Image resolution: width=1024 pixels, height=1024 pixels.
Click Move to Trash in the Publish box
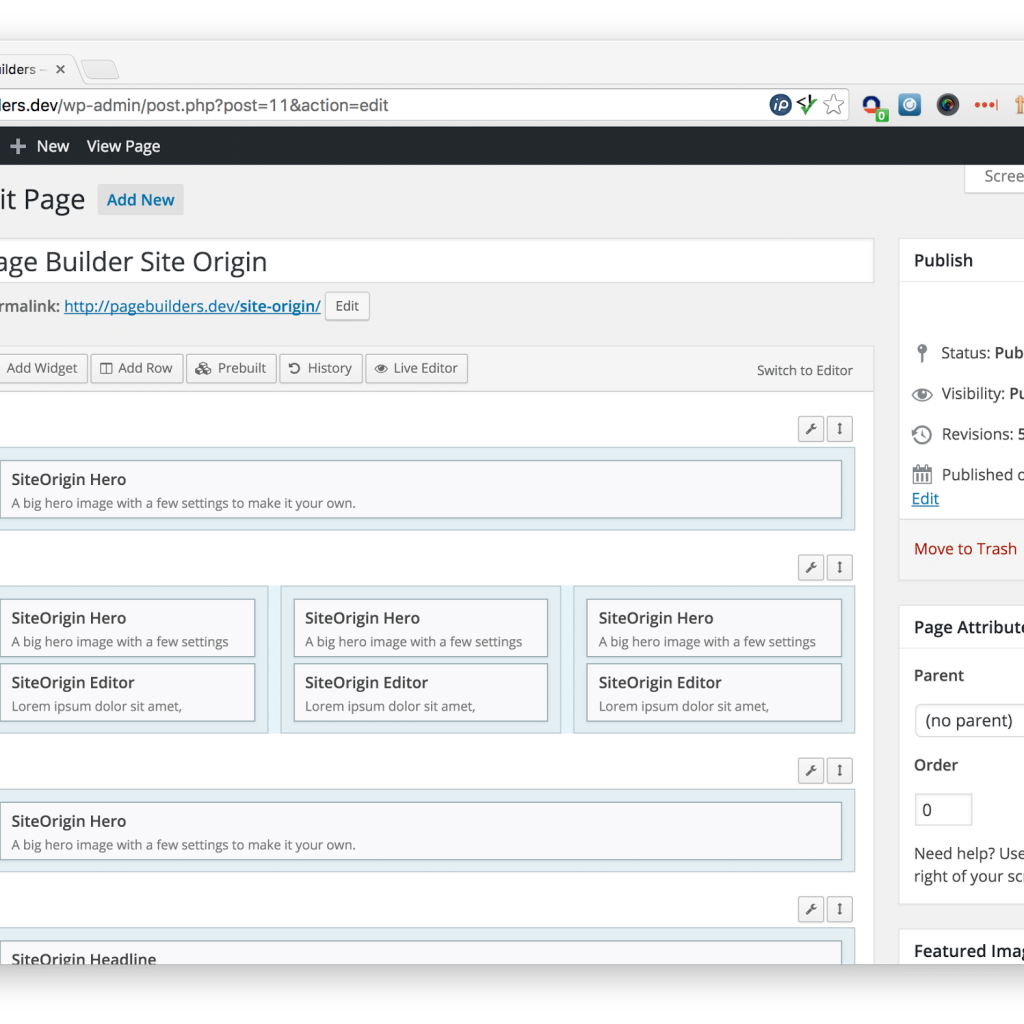click(964, 548)
